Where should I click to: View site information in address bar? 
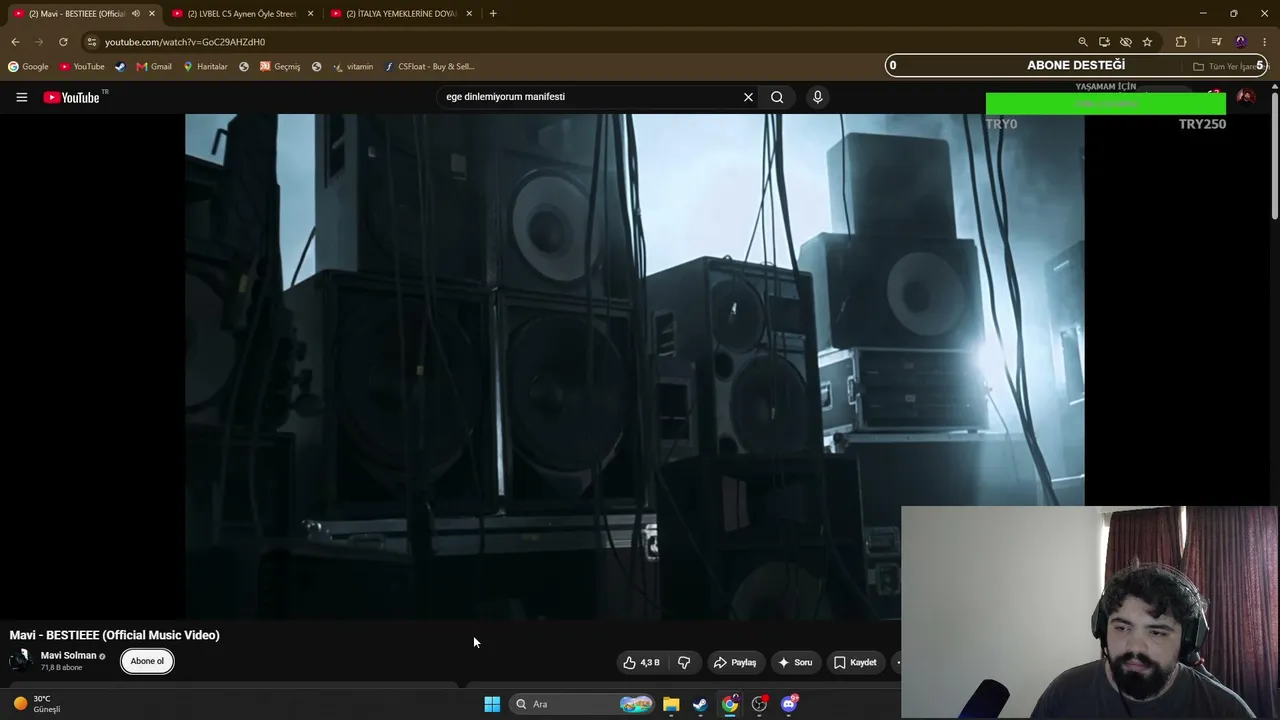pyautogui.click(x=91, y=42)
